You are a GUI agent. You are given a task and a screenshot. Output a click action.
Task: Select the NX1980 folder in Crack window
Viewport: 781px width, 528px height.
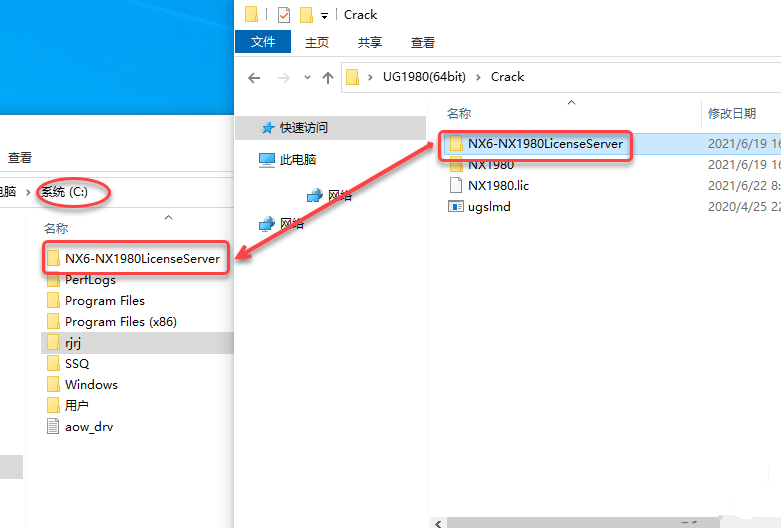[x=491, y=165]
